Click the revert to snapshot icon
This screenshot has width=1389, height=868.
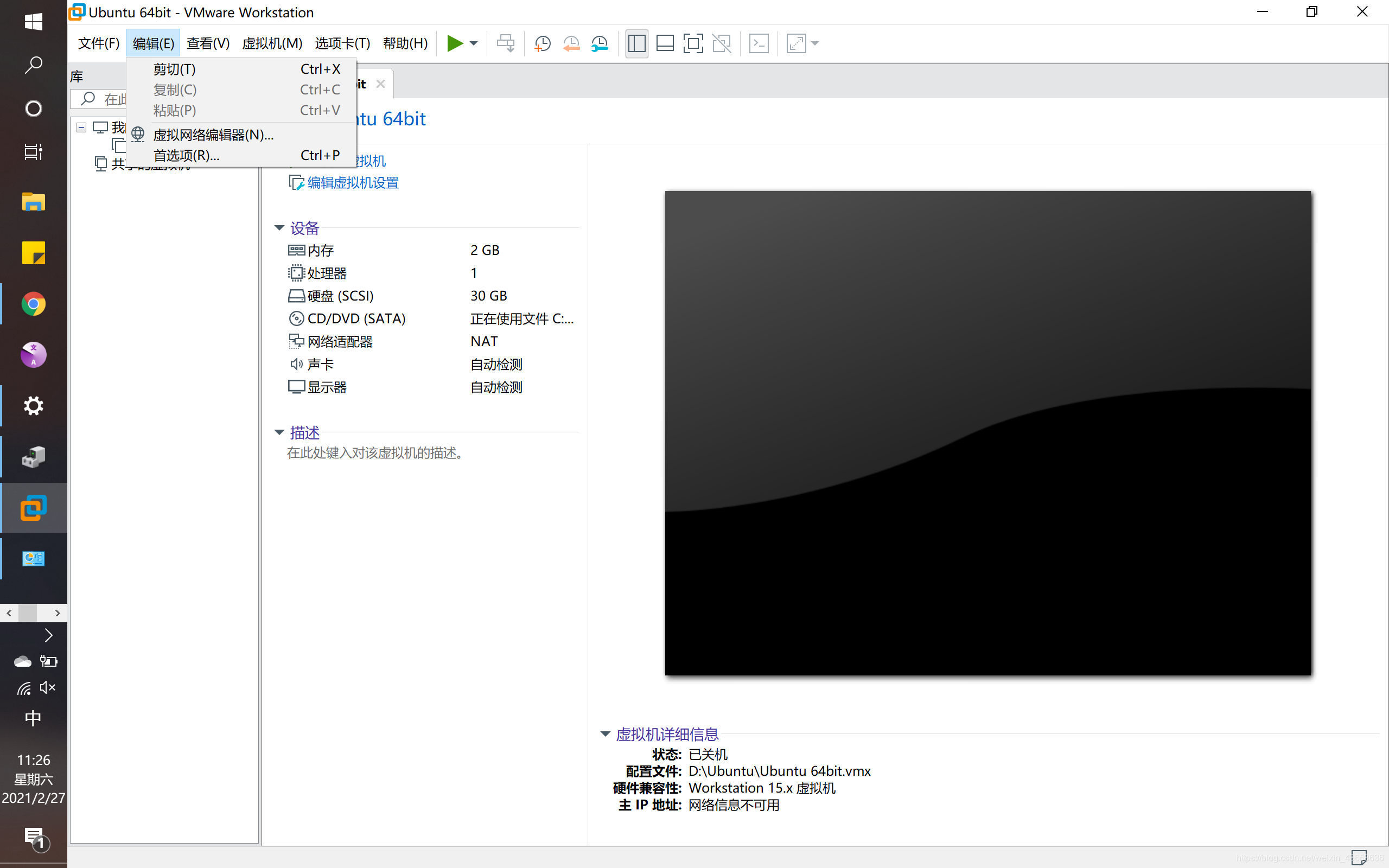point(571,43)
